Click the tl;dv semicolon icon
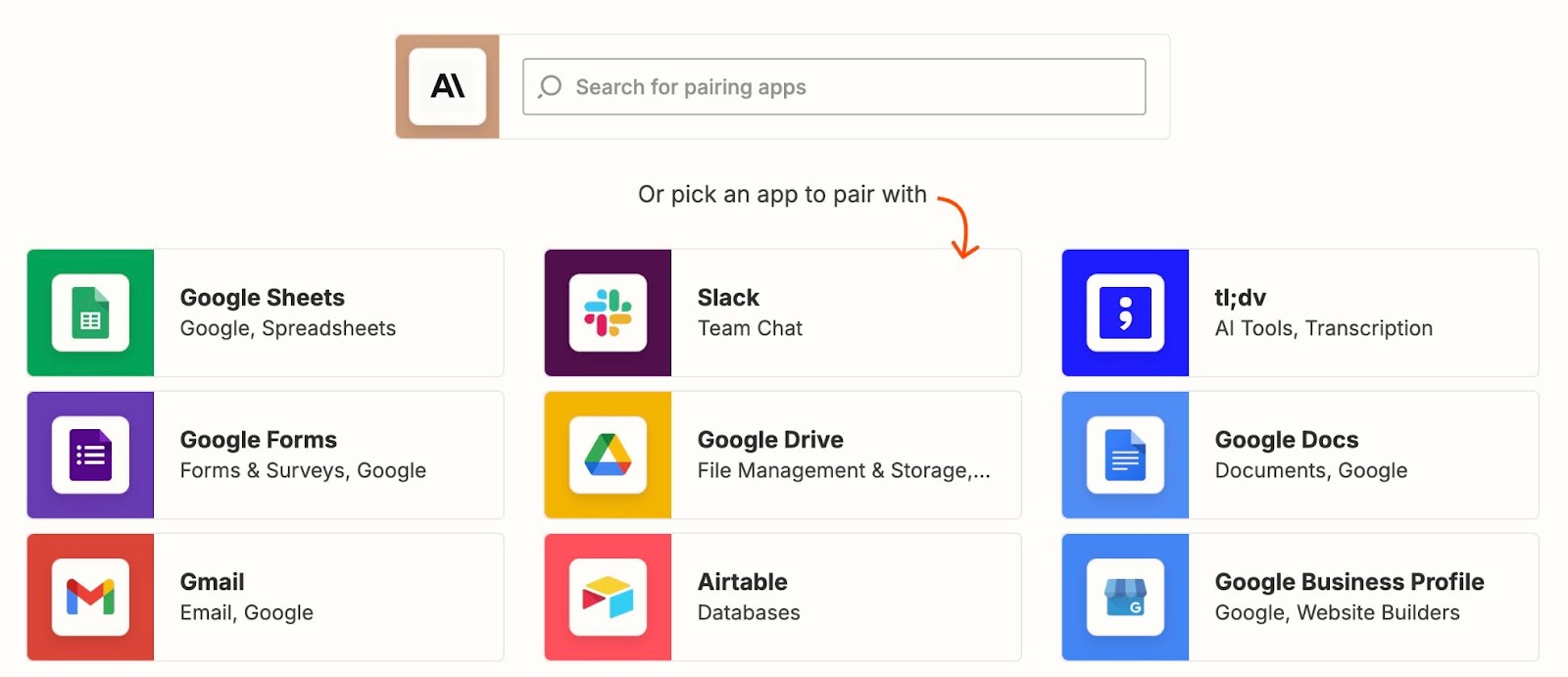The height and width of the screenshot is (677, 1568). (x=1125, y=313)
